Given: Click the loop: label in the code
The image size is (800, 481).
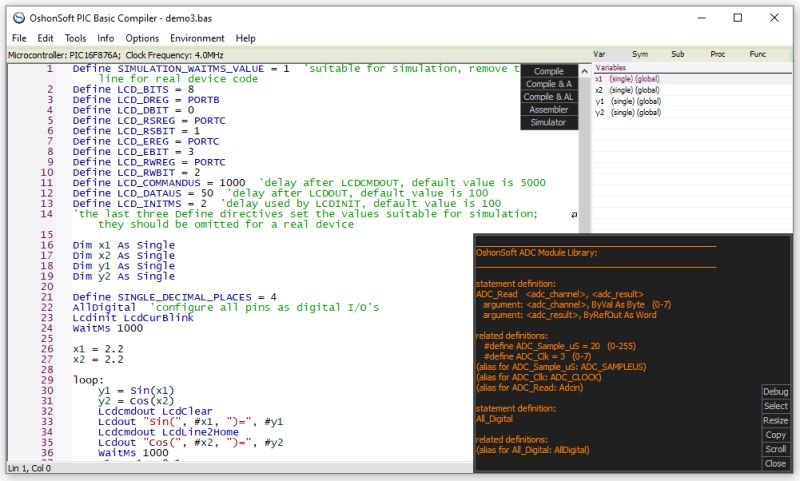Looking at the screenshot, I should (x=88, y=380).
